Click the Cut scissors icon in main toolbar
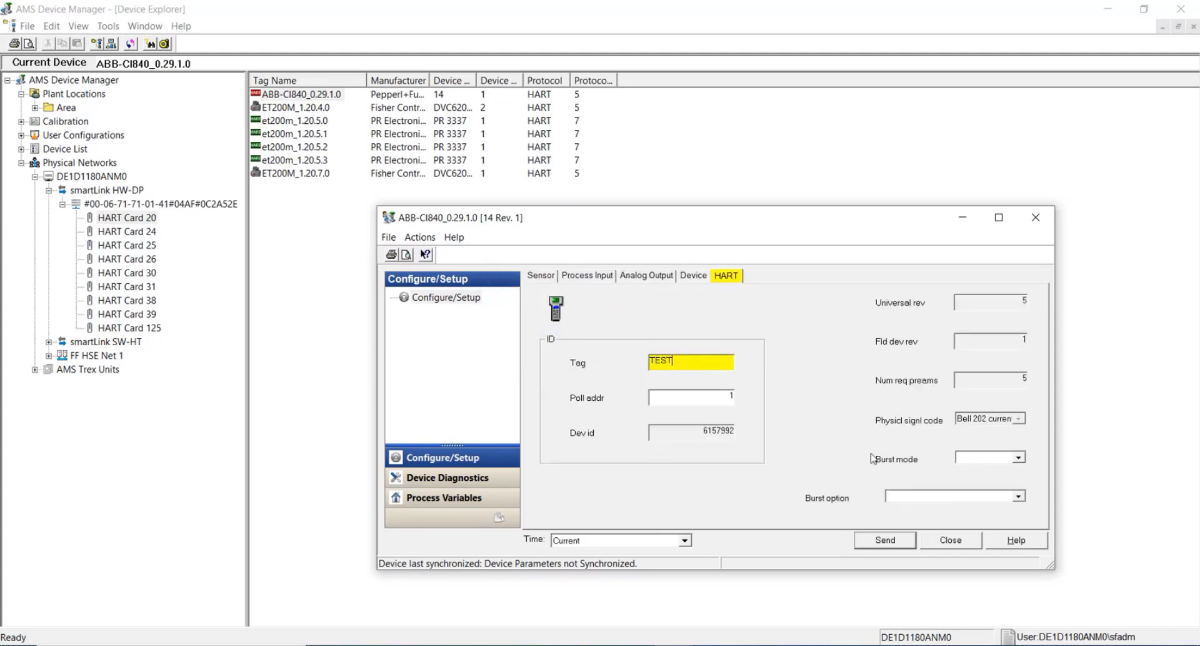Screen dimensions: 1200x646 [47, 44]
